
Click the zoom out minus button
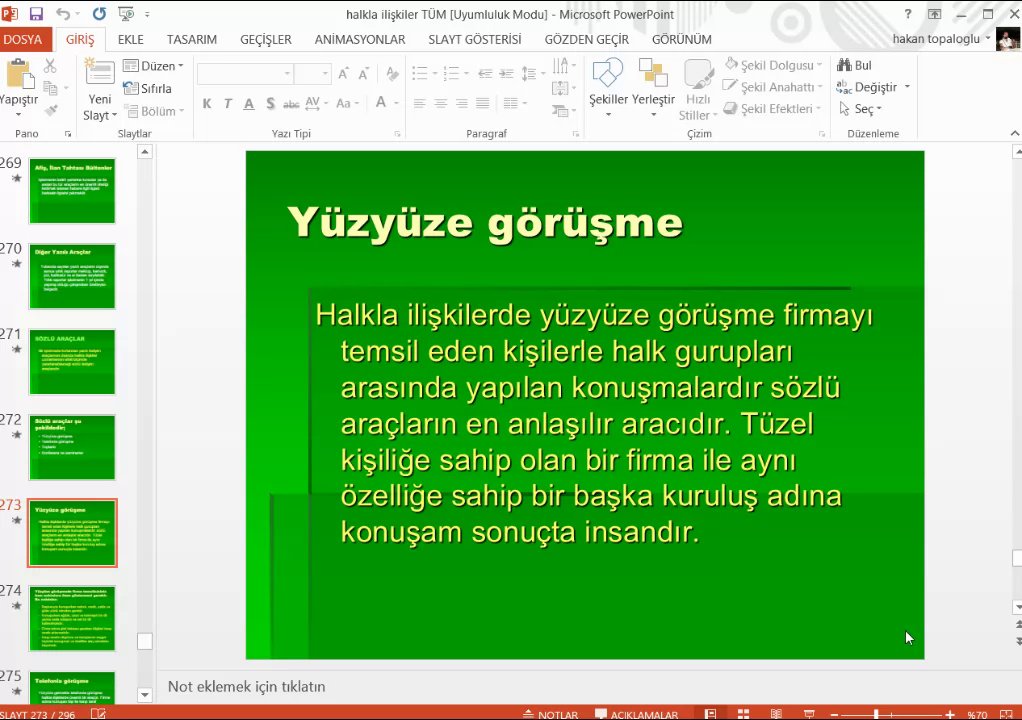[x=835, y=714]
